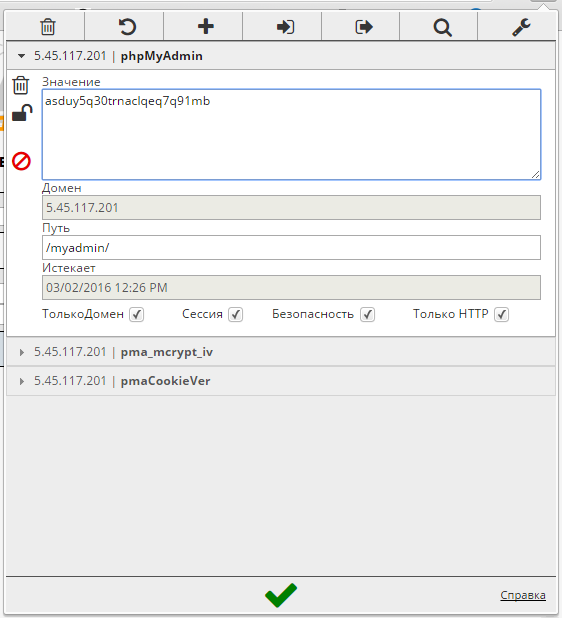The width and height of the screenshot is (562, 618).
Task: Open cookie search with the magnifier icon
Action: (442, 28)
